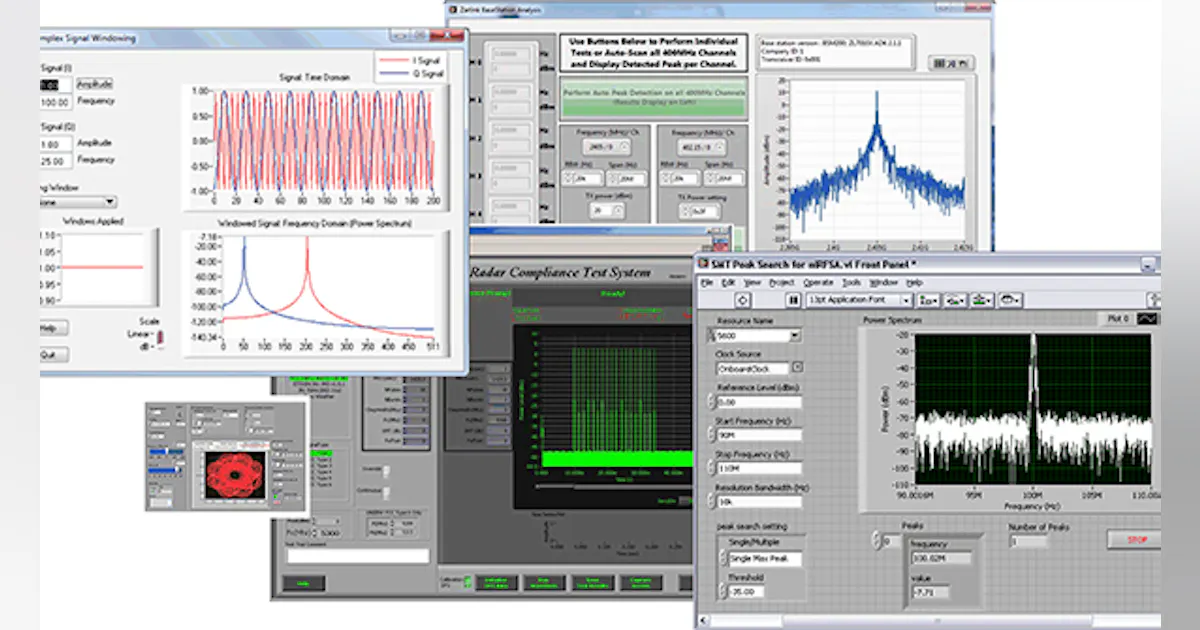Click the Clock Source OnboardClock field
The image size is (1200, 630).
pos(752,369)
